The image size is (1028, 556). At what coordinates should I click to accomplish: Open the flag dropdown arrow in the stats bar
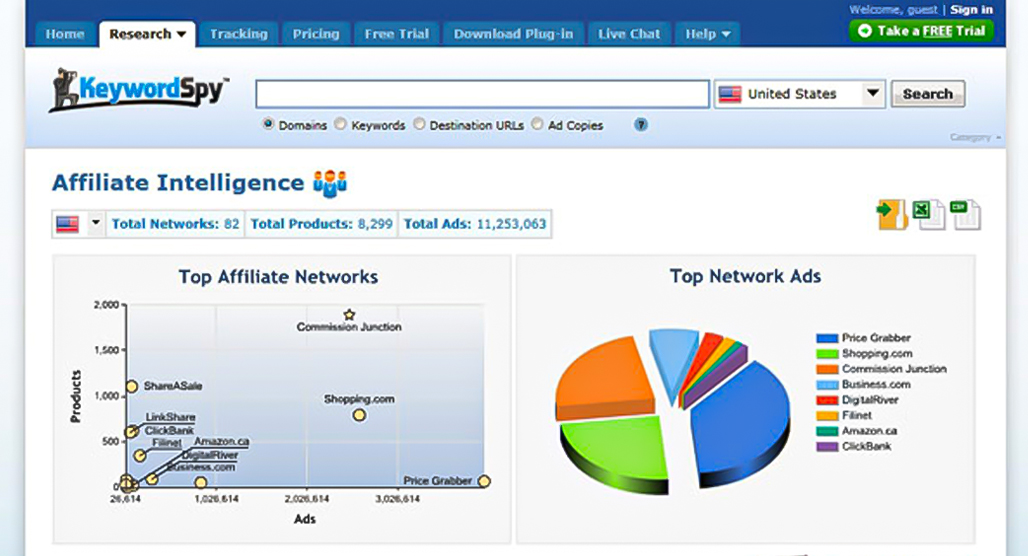click(96, 223)
